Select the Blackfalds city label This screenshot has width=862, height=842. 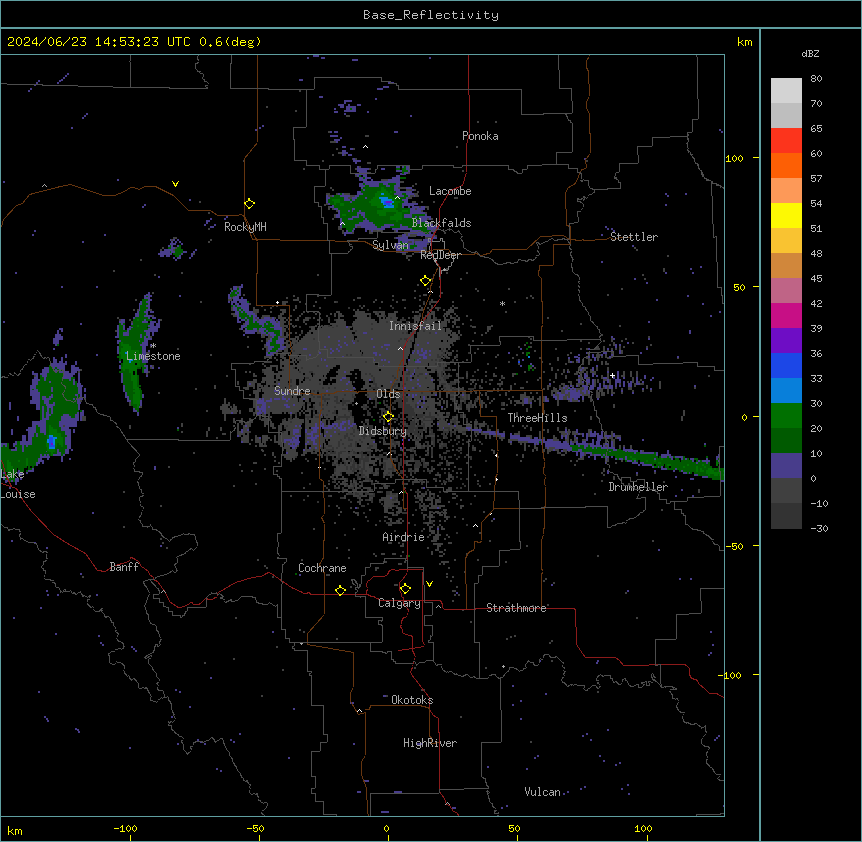[441, 223]
